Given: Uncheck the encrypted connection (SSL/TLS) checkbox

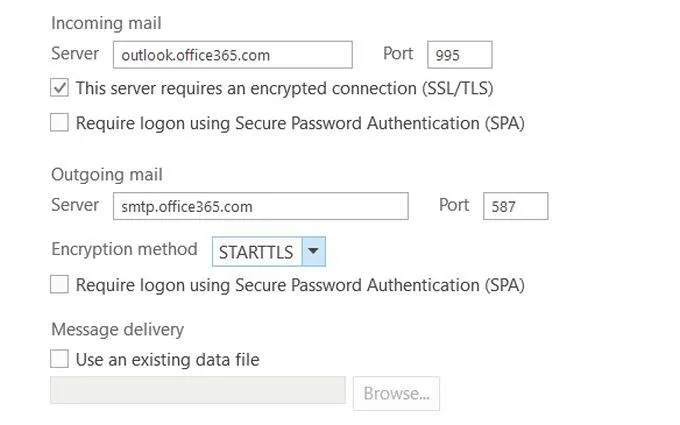Looking at the screenshot, I should (60, 88).
